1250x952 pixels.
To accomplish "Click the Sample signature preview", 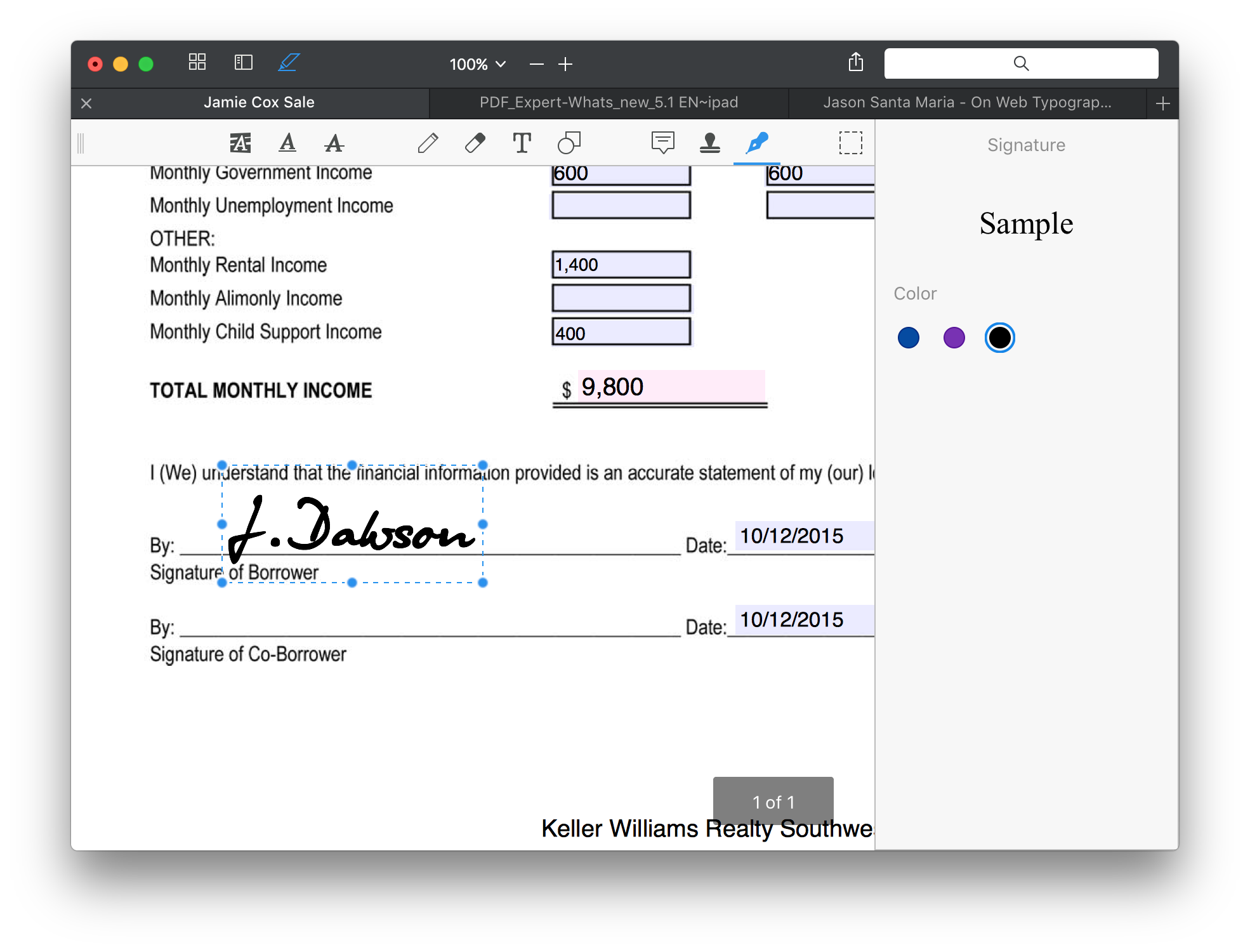I will pyautogui.click(x=1026, y=223).
